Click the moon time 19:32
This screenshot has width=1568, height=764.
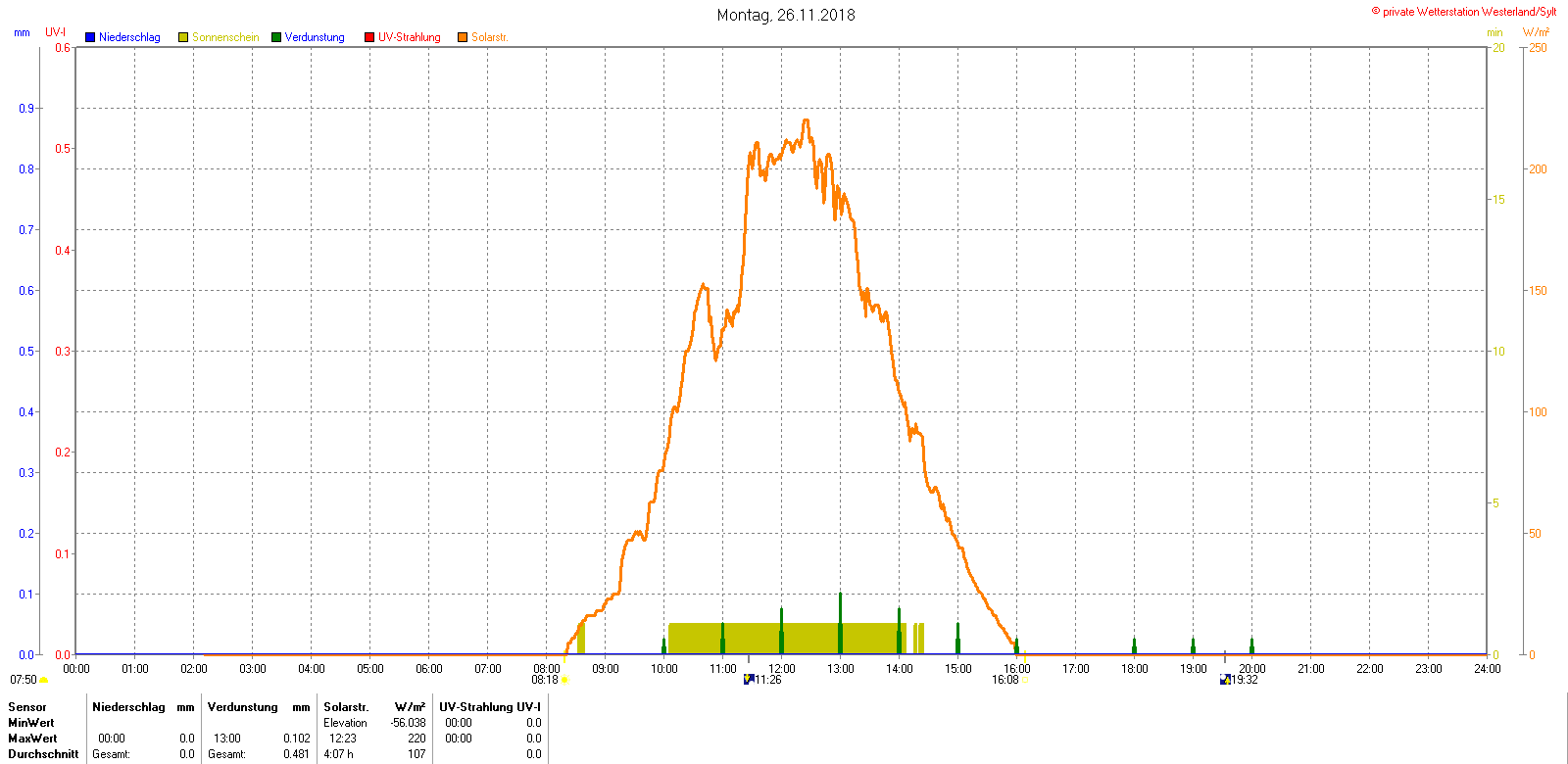(1245, 680)
